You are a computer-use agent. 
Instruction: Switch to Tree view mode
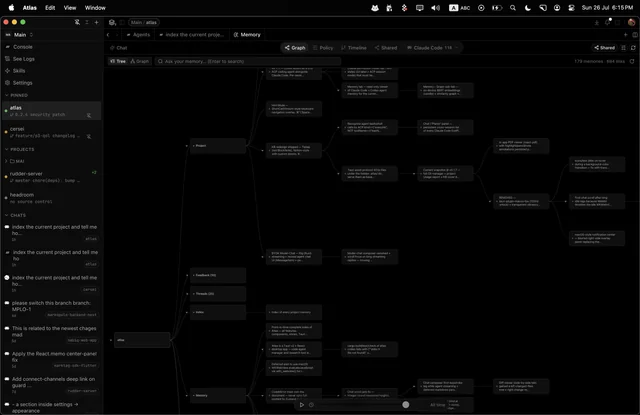coord(118,61)
